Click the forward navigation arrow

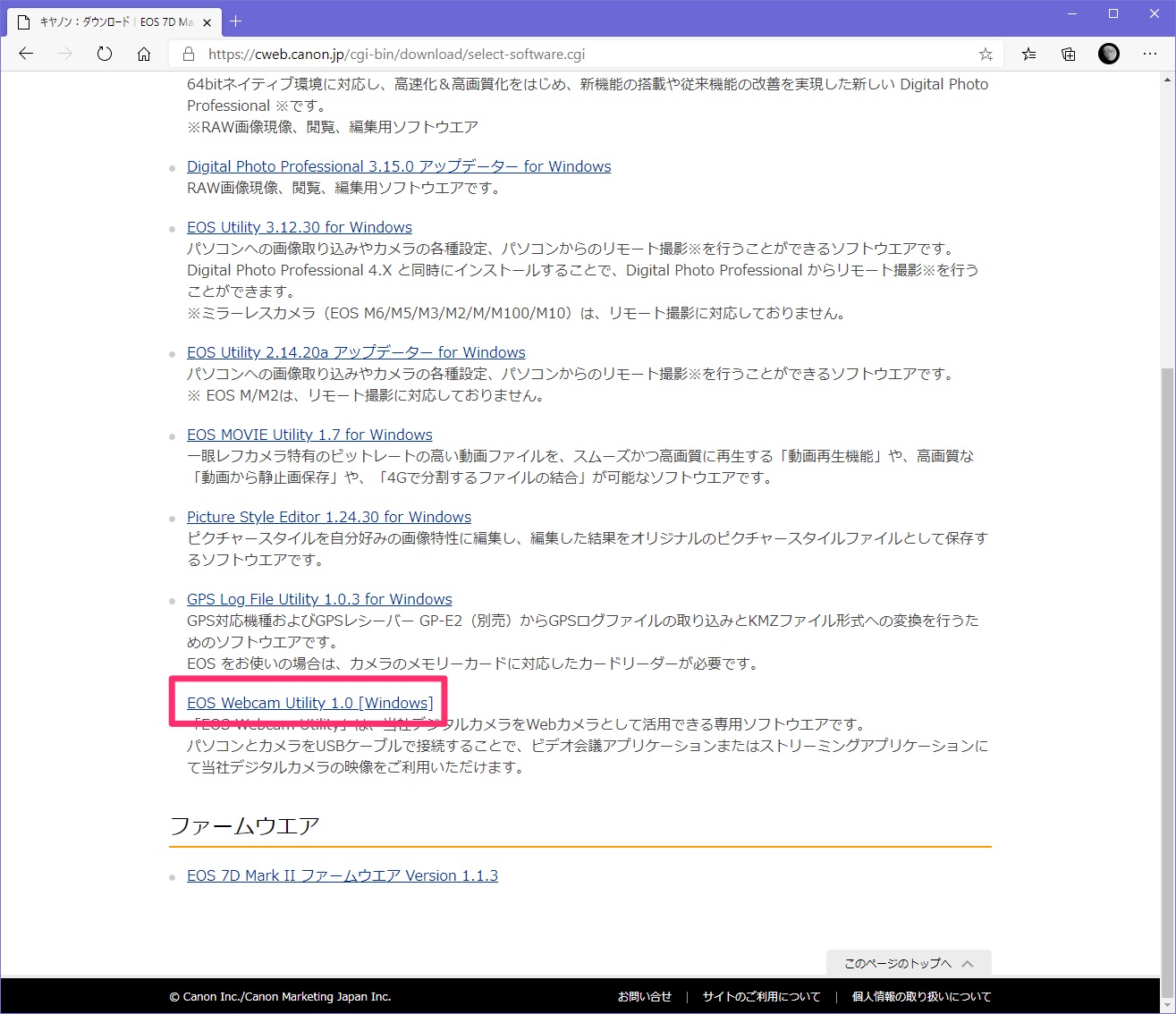coord(65,54)
